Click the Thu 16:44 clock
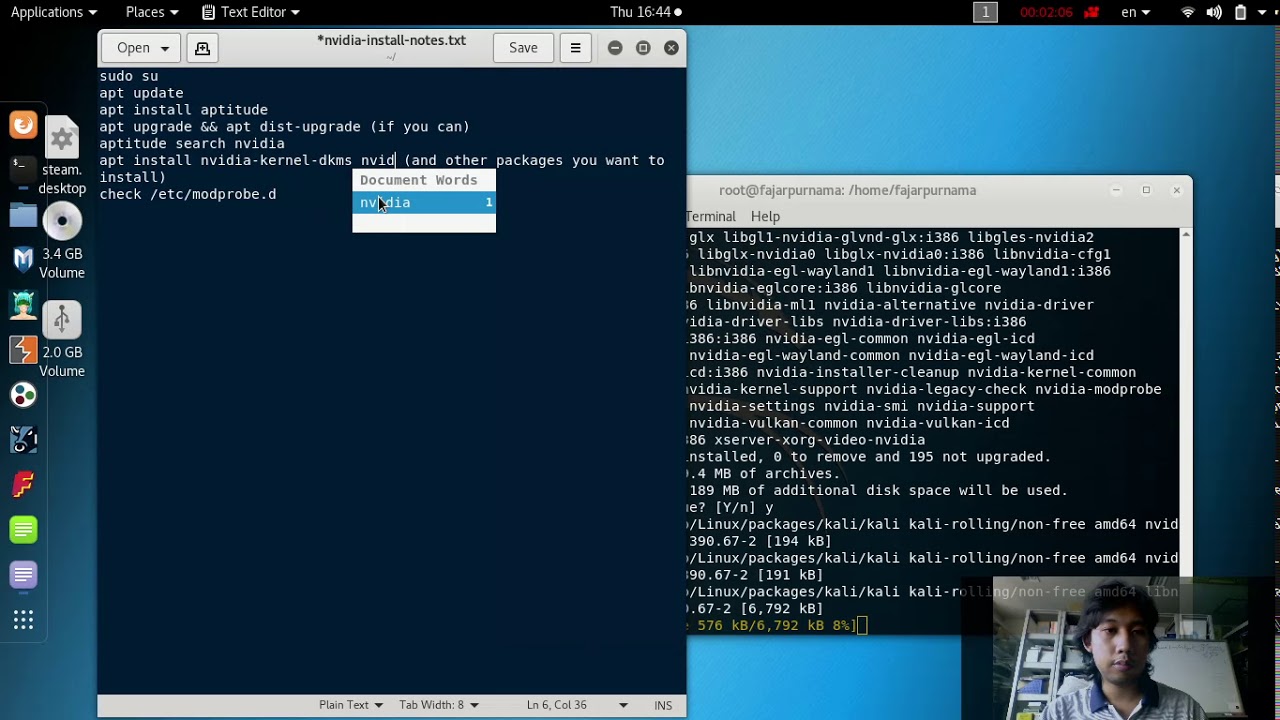This screenshot has height=720, width=1280. (x=640, y=12)
